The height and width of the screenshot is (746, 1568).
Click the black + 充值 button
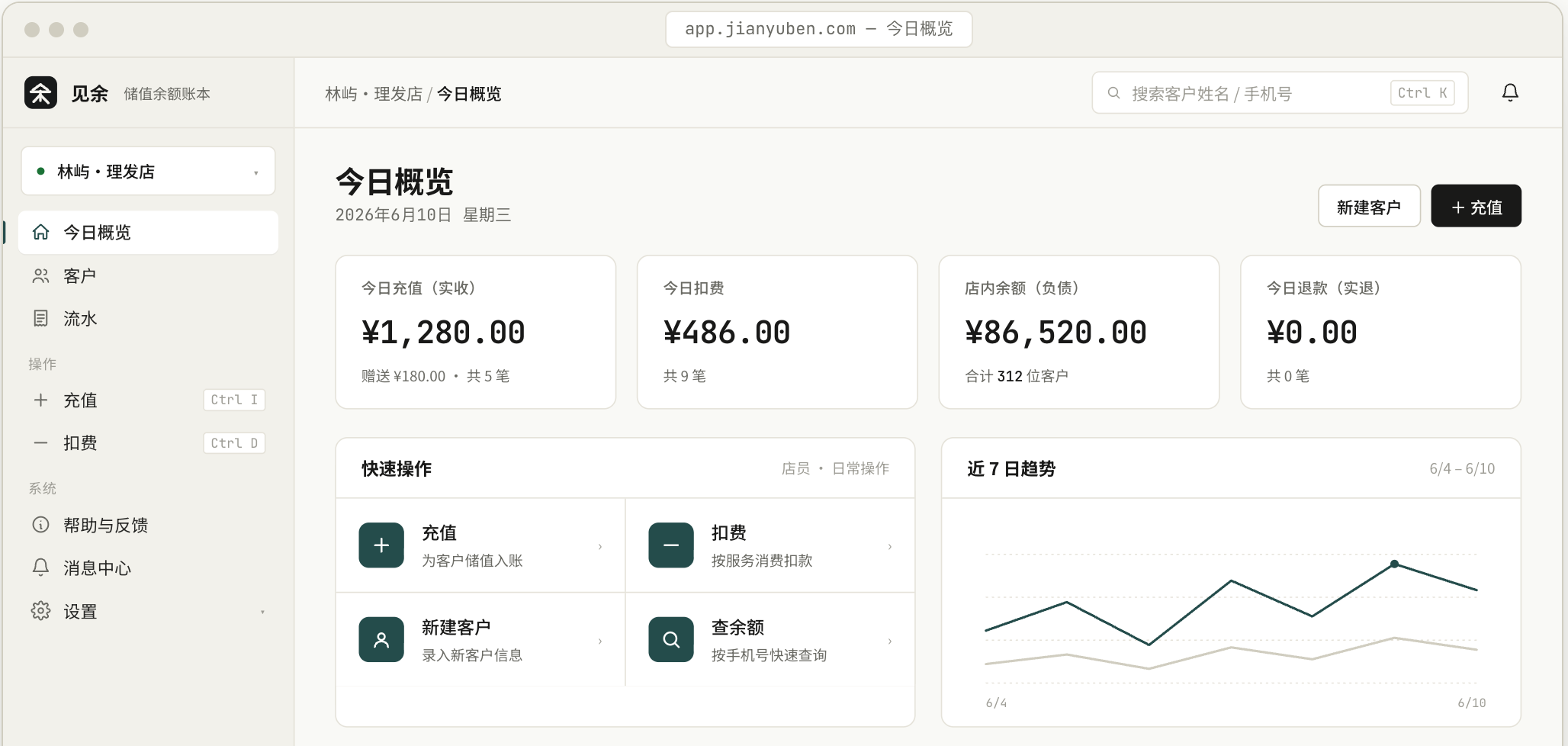coord(1476,206)
